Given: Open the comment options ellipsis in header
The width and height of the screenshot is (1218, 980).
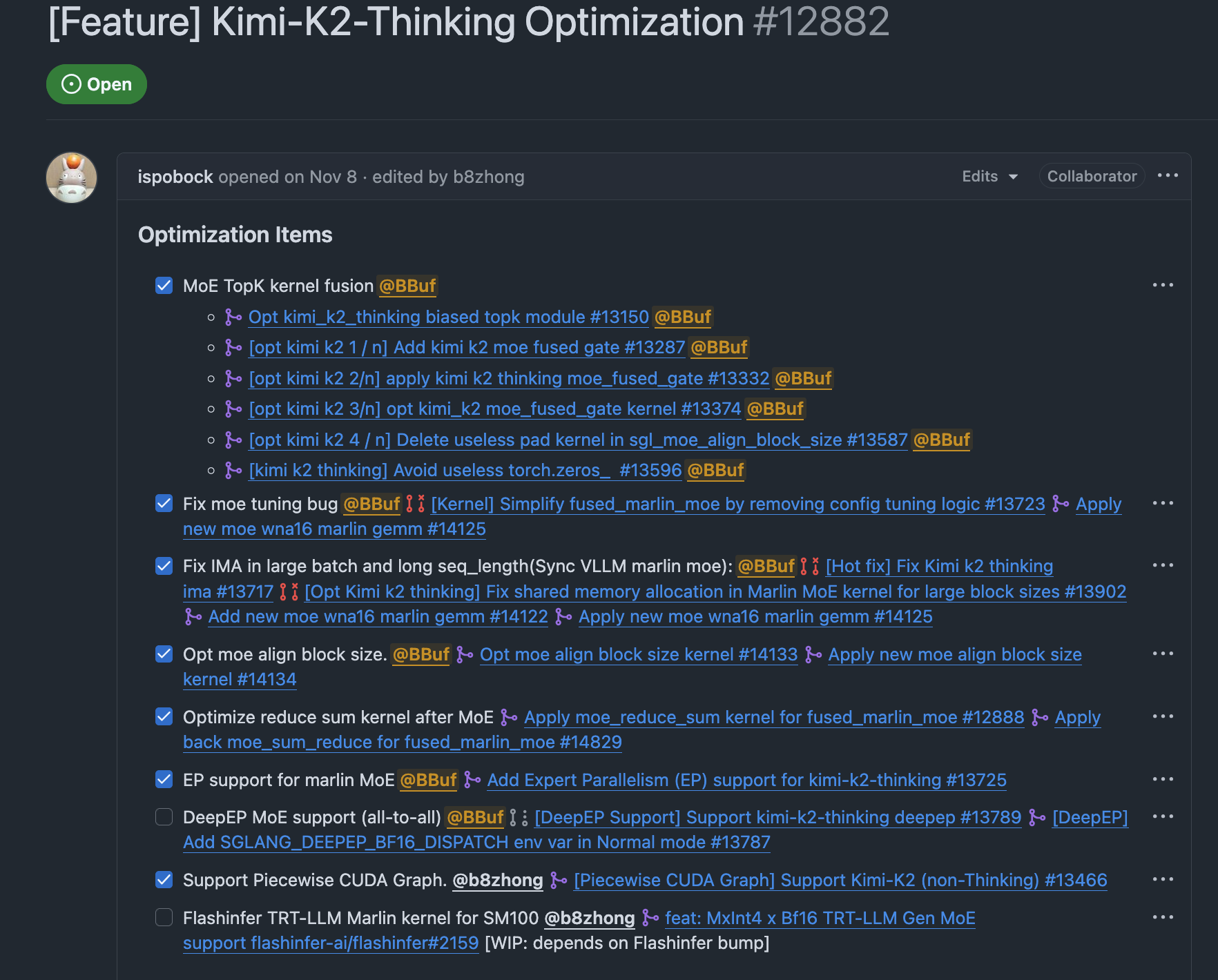Looking at the screenshot, I should click(1168, 176).
